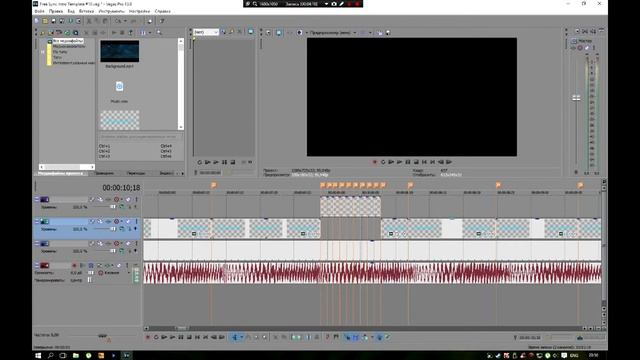
Task: Expand the 'По типу' tree node
Action: tap(43, 52)
